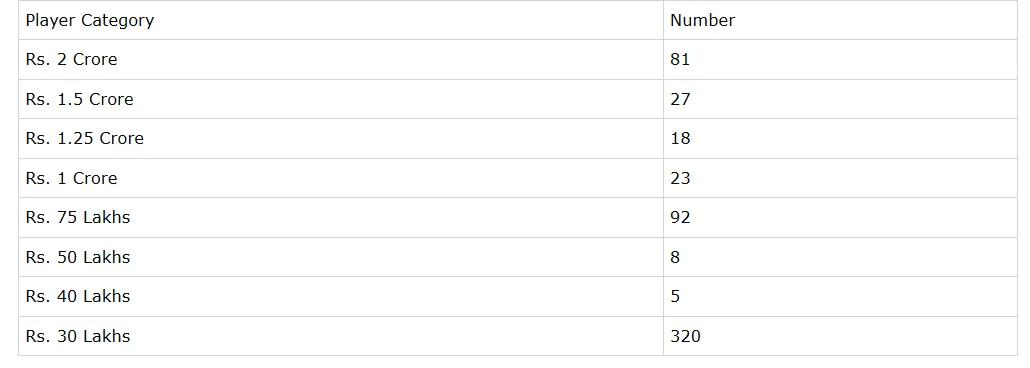
Task: Click the number 5 value
Action: tap(675, 296)
